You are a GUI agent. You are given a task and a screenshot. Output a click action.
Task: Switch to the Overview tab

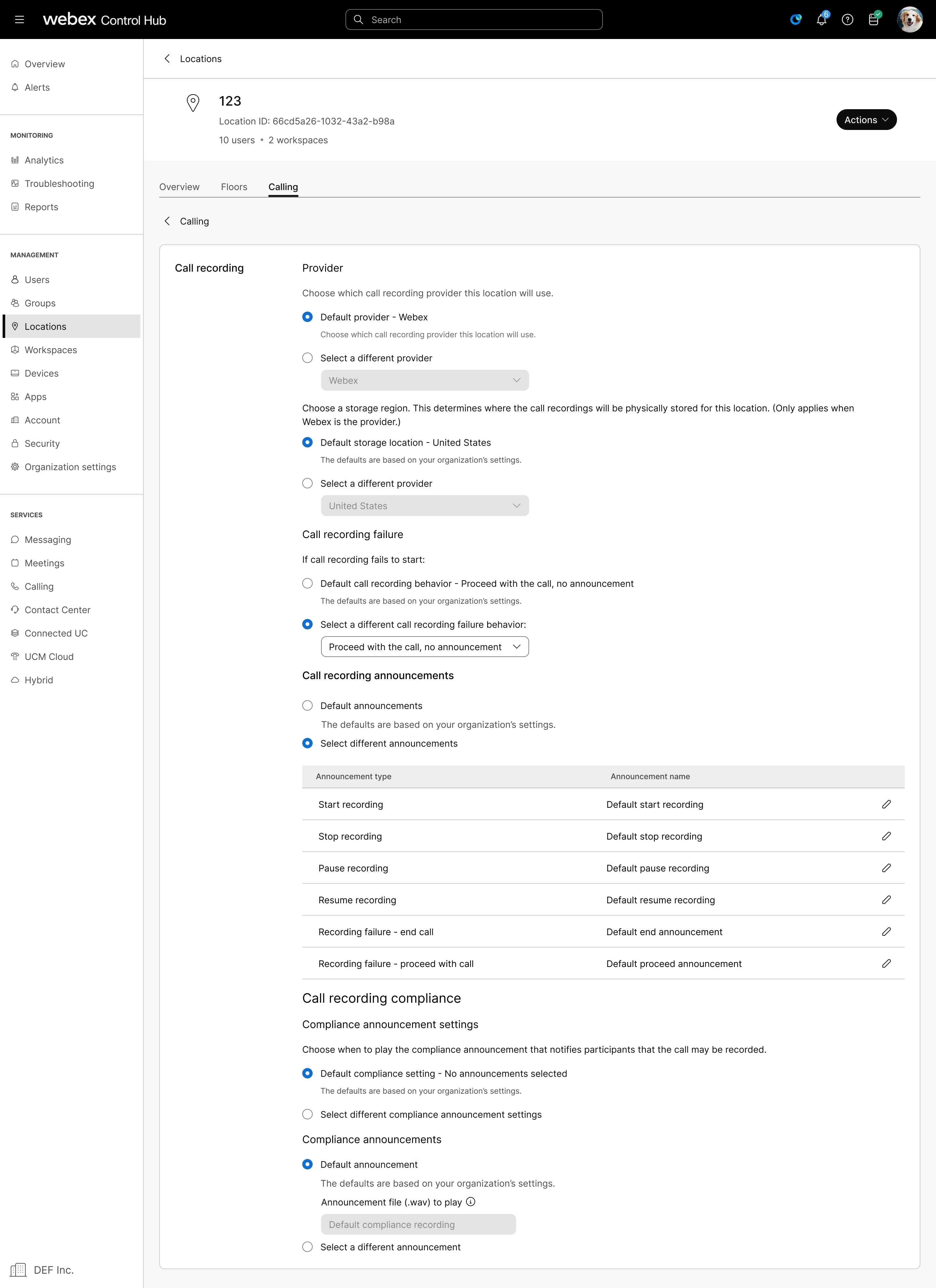coord(179,187)
